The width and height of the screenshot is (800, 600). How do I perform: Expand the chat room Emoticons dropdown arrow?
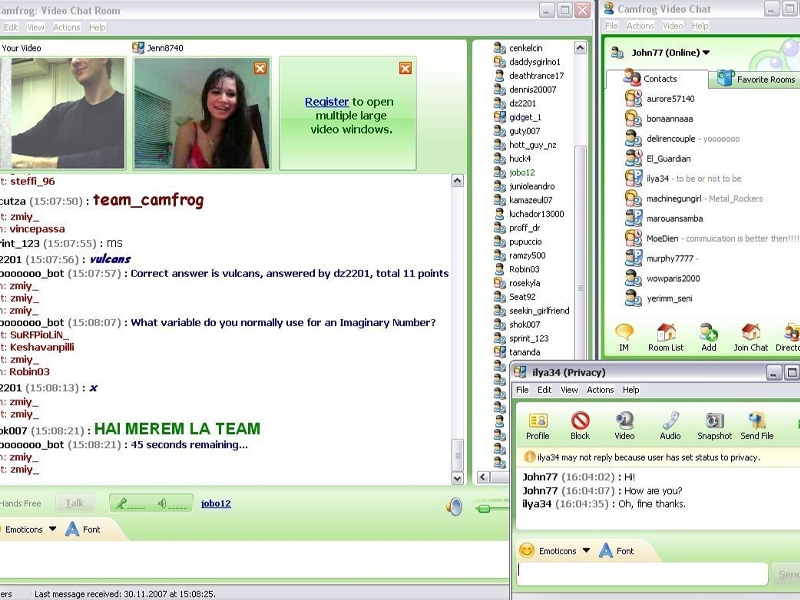[x=53, y=529]
